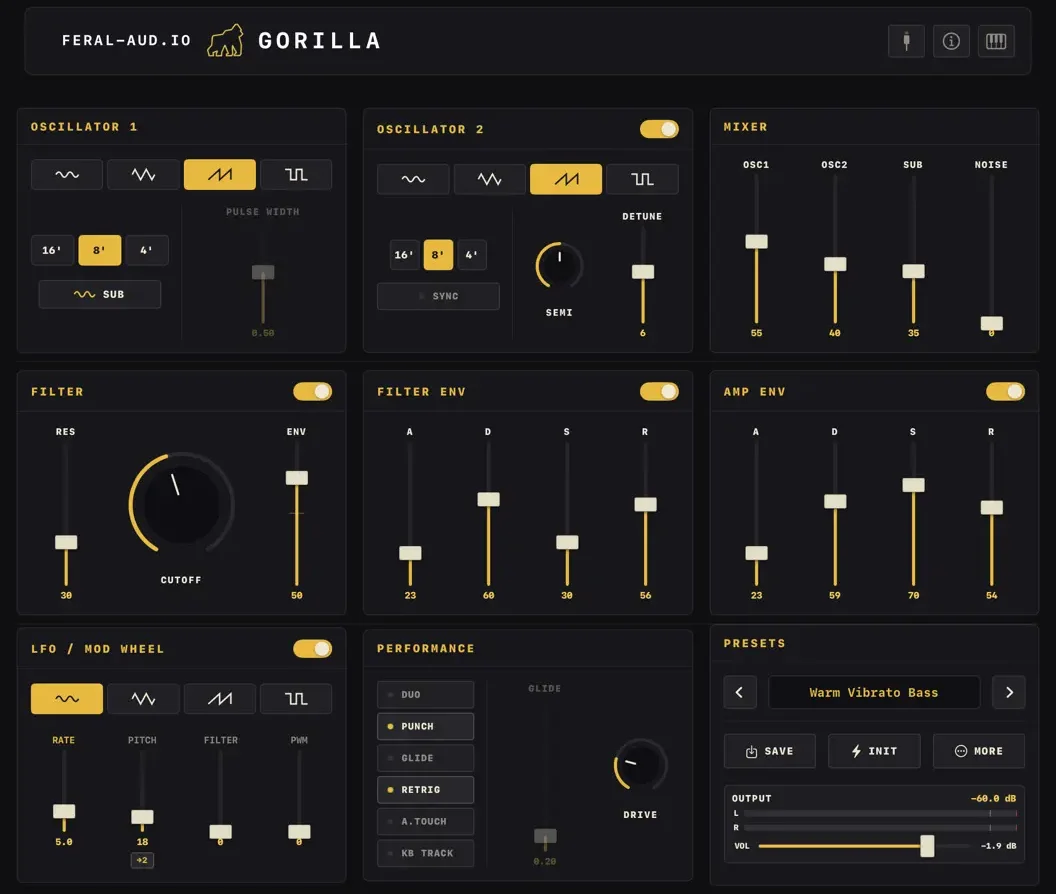This screenshot has height=894, width=1056.
Task: Open the audio input plug icon
Action: click(x=906, y=41)
